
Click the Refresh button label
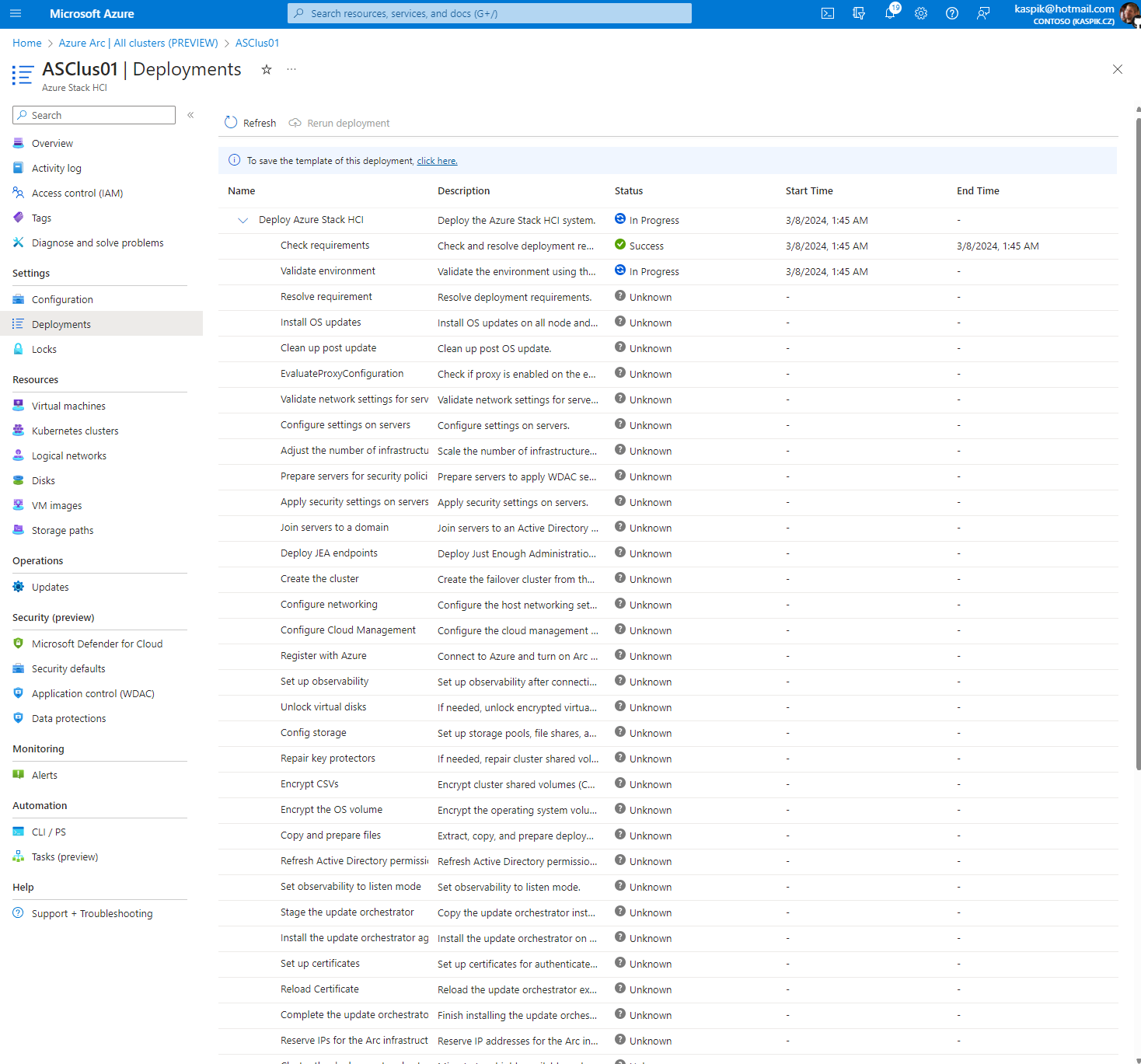(x=260, y=123)
